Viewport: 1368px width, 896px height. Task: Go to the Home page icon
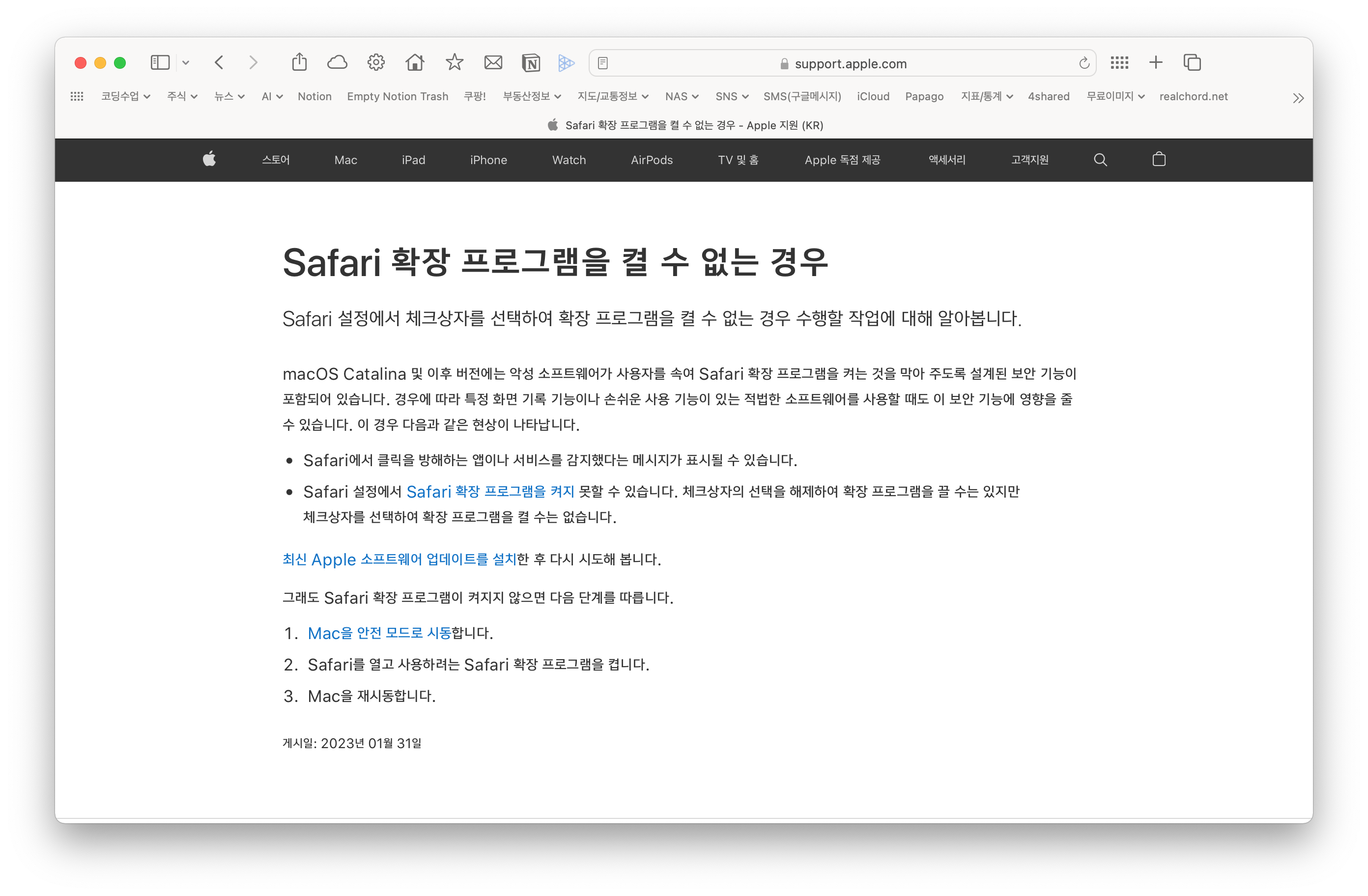pos(414,62)
